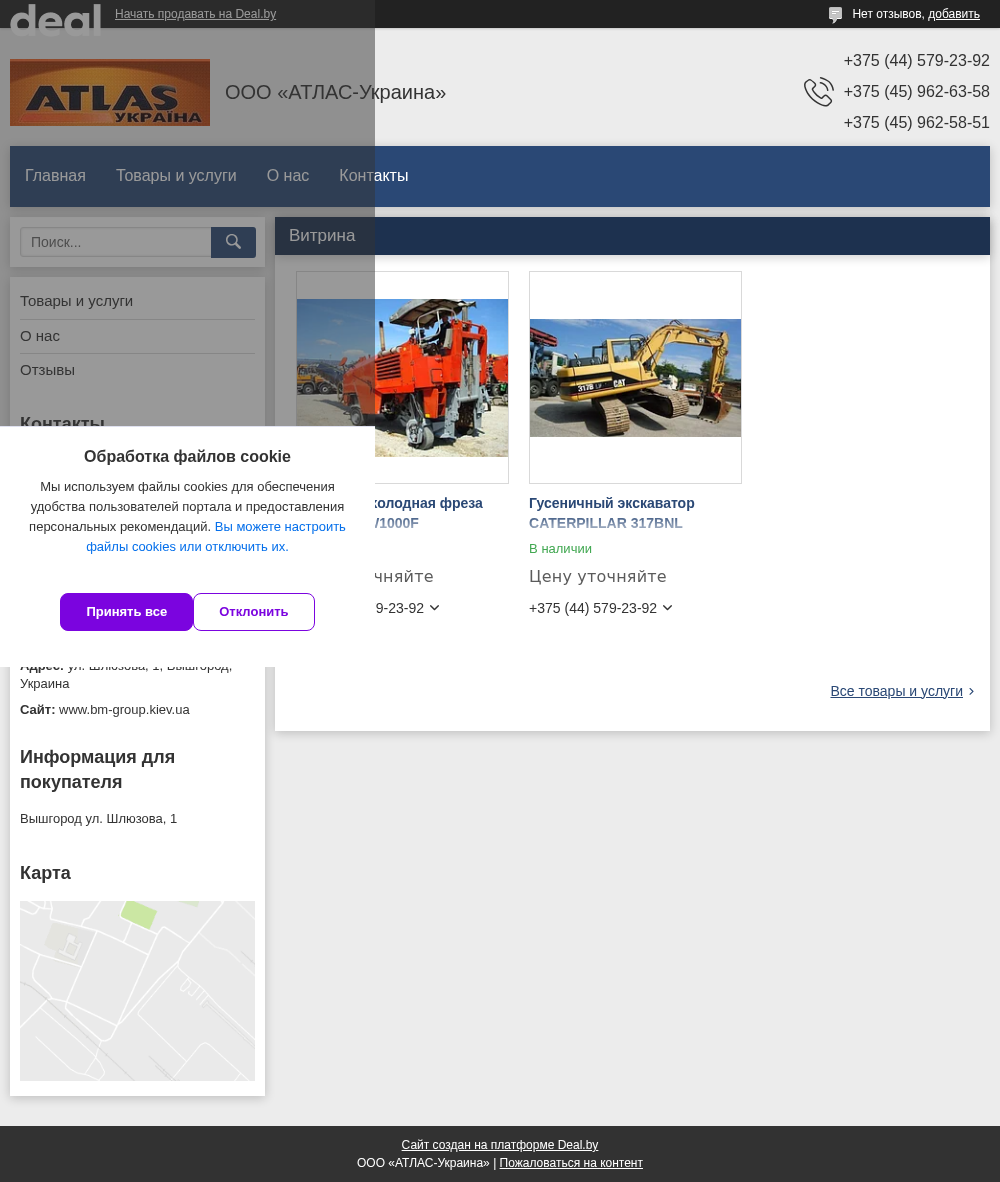Expand phone list under CATERPILLAR excavator
This screenshot has width=1000, height=1182.
668,608
